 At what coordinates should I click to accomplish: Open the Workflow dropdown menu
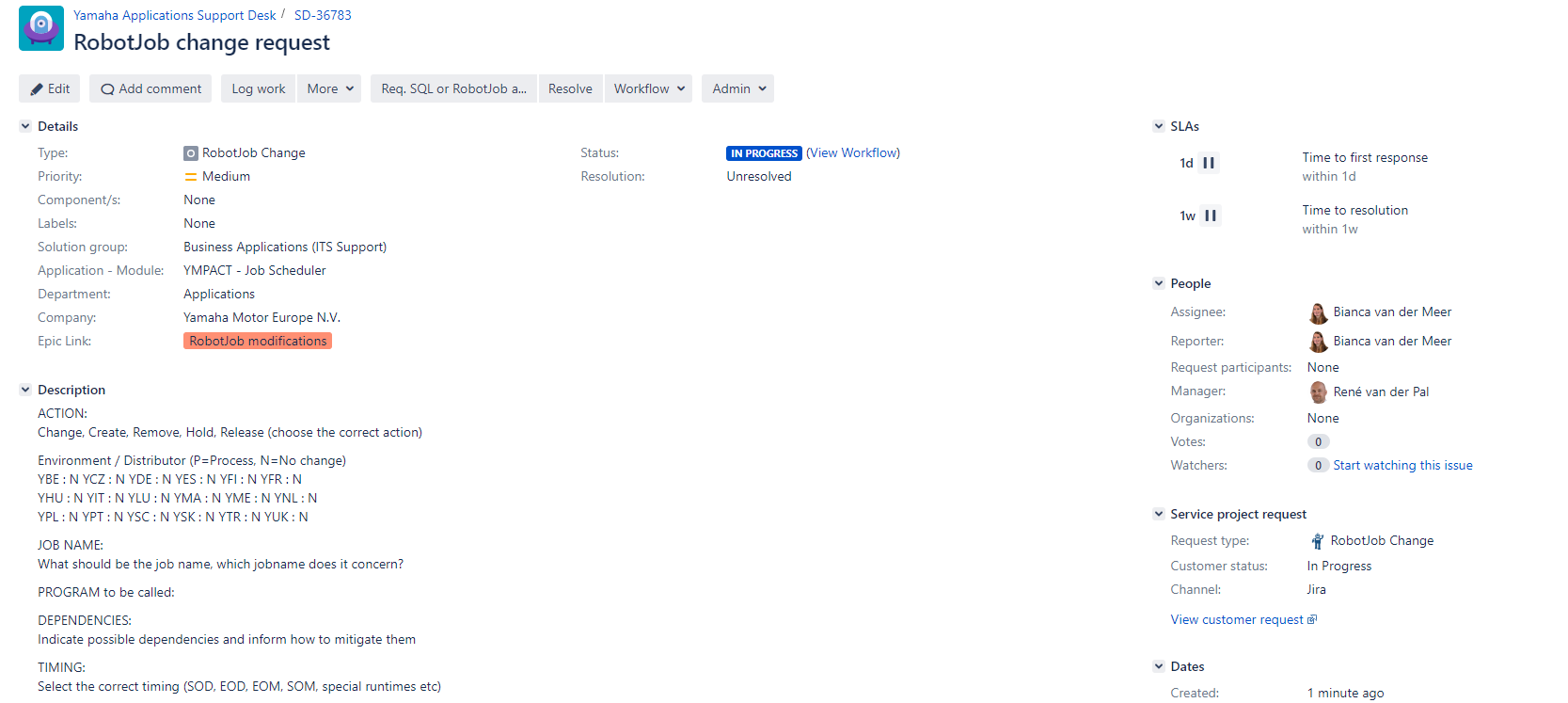(649, 88)
